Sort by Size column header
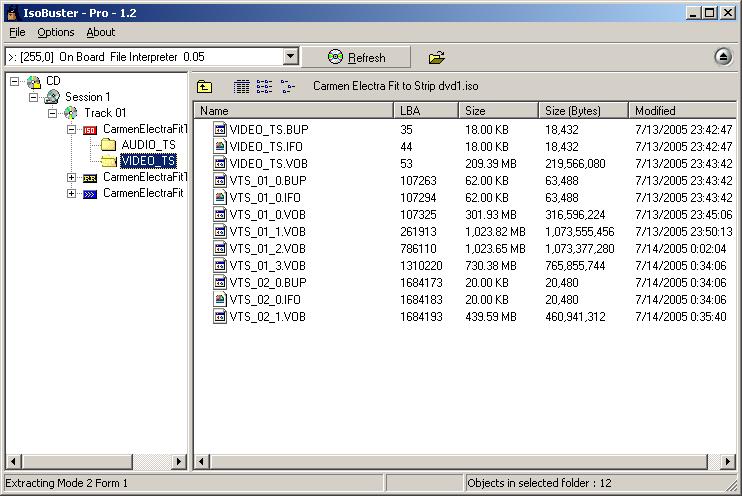This screenshot has width=742, height=496. pos(498,111)
